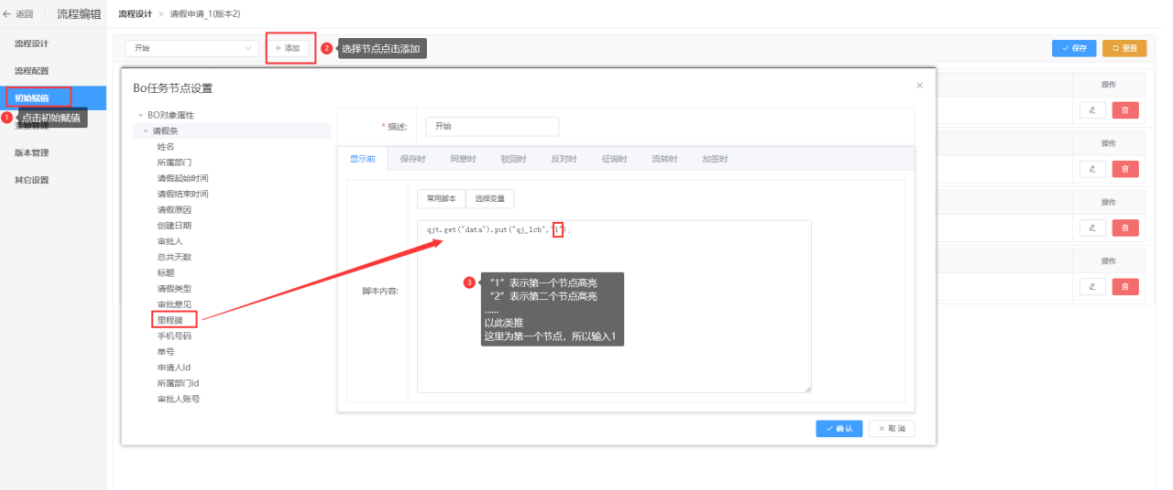Screen dimensions: 1173x490
Task: Edit the second row in the 操作 column
Action: [1092, 169]
